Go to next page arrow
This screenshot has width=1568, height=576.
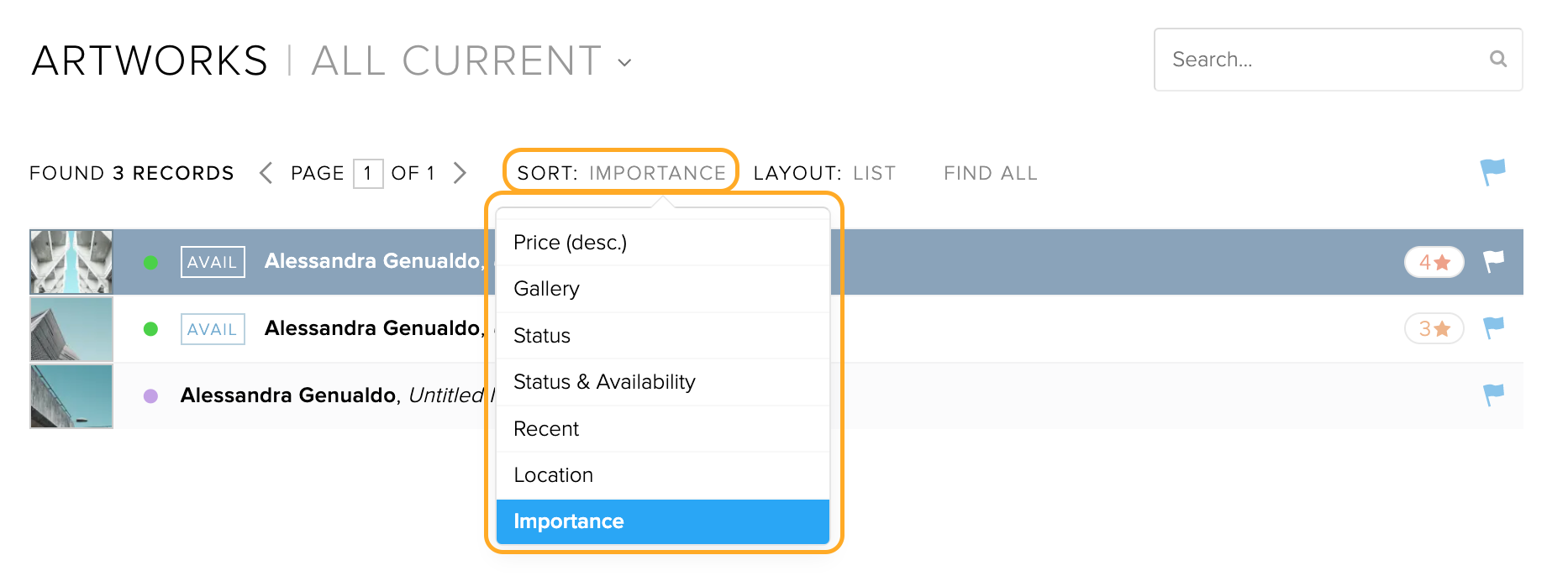click(x=460, y=173)
